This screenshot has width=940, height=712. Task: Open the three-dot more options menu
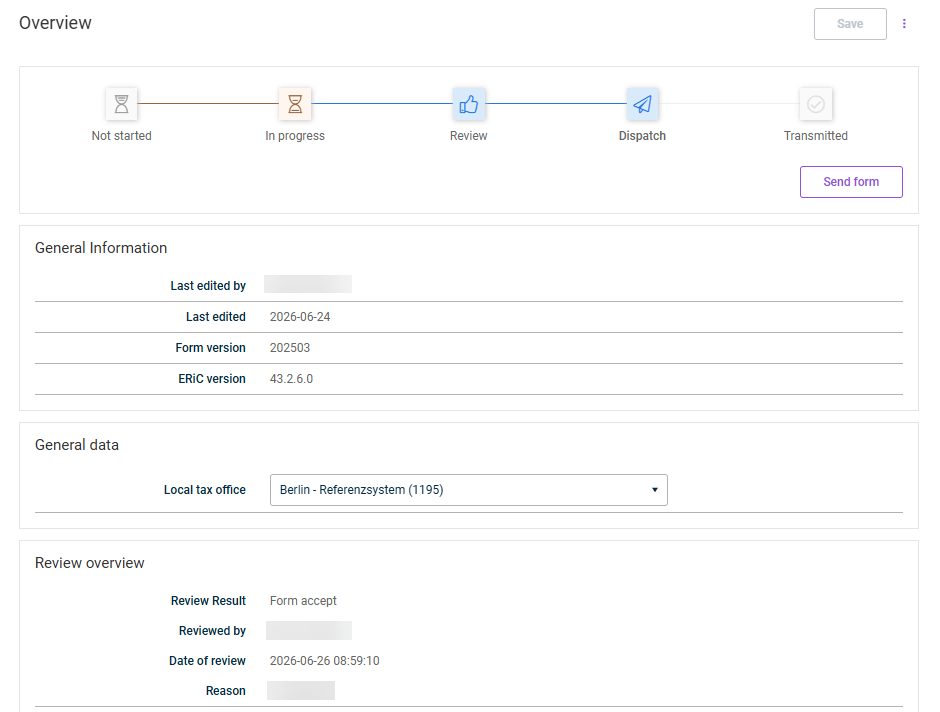904,24
